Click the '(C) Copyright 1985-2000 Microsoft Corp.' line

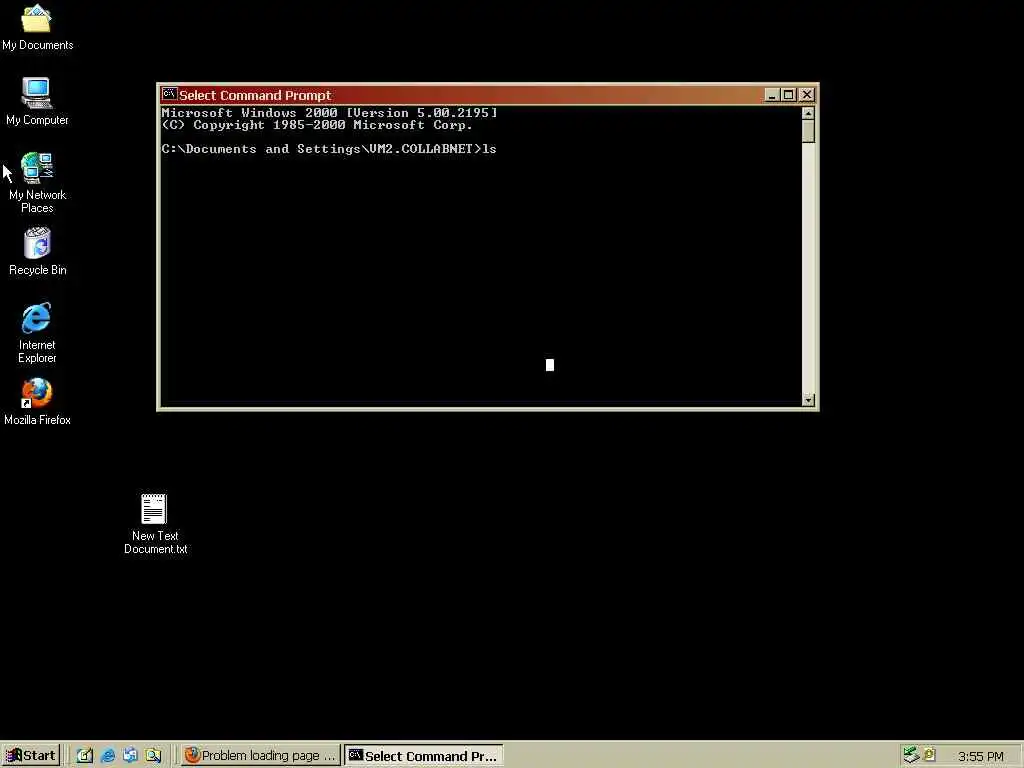tap(317, 125)
